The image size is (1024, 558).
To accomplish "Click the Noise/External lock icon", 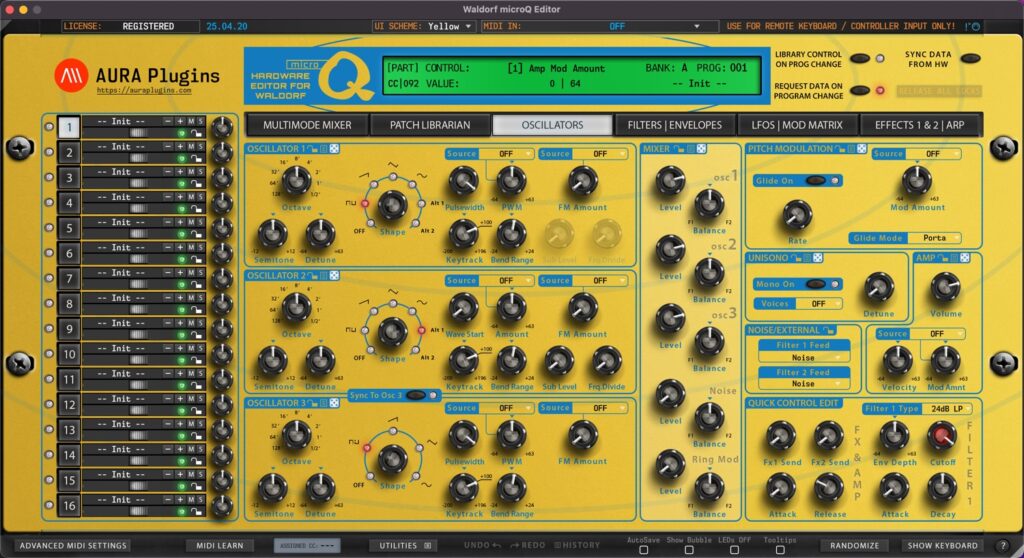I will point(828,331).
